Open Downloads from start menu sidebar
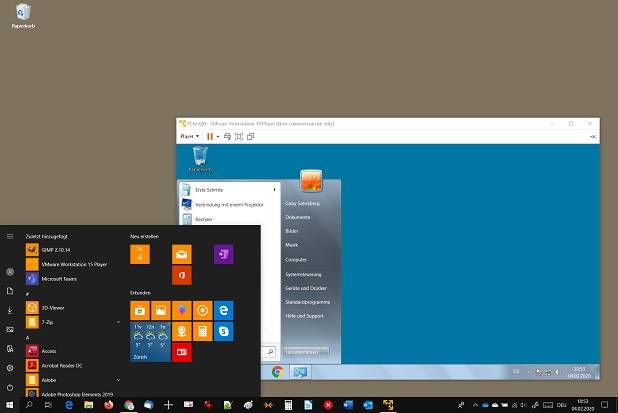The height and width of the screenshot is (413, 618). 10,310
